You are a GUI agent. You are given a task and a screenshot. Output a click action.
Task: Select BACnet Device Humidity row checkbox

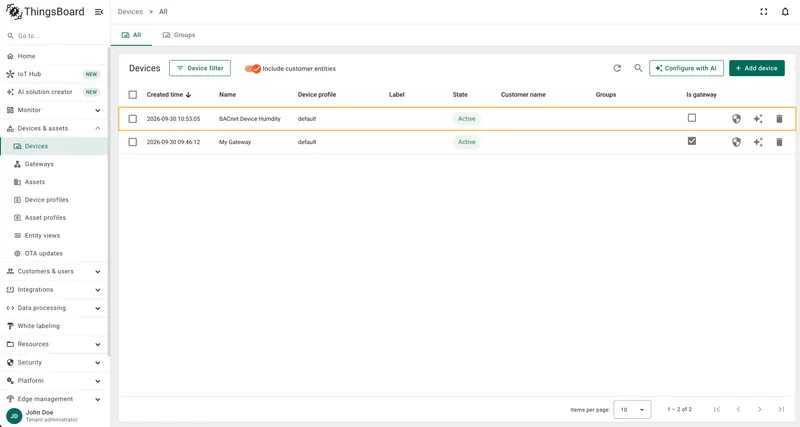[133, 119]
